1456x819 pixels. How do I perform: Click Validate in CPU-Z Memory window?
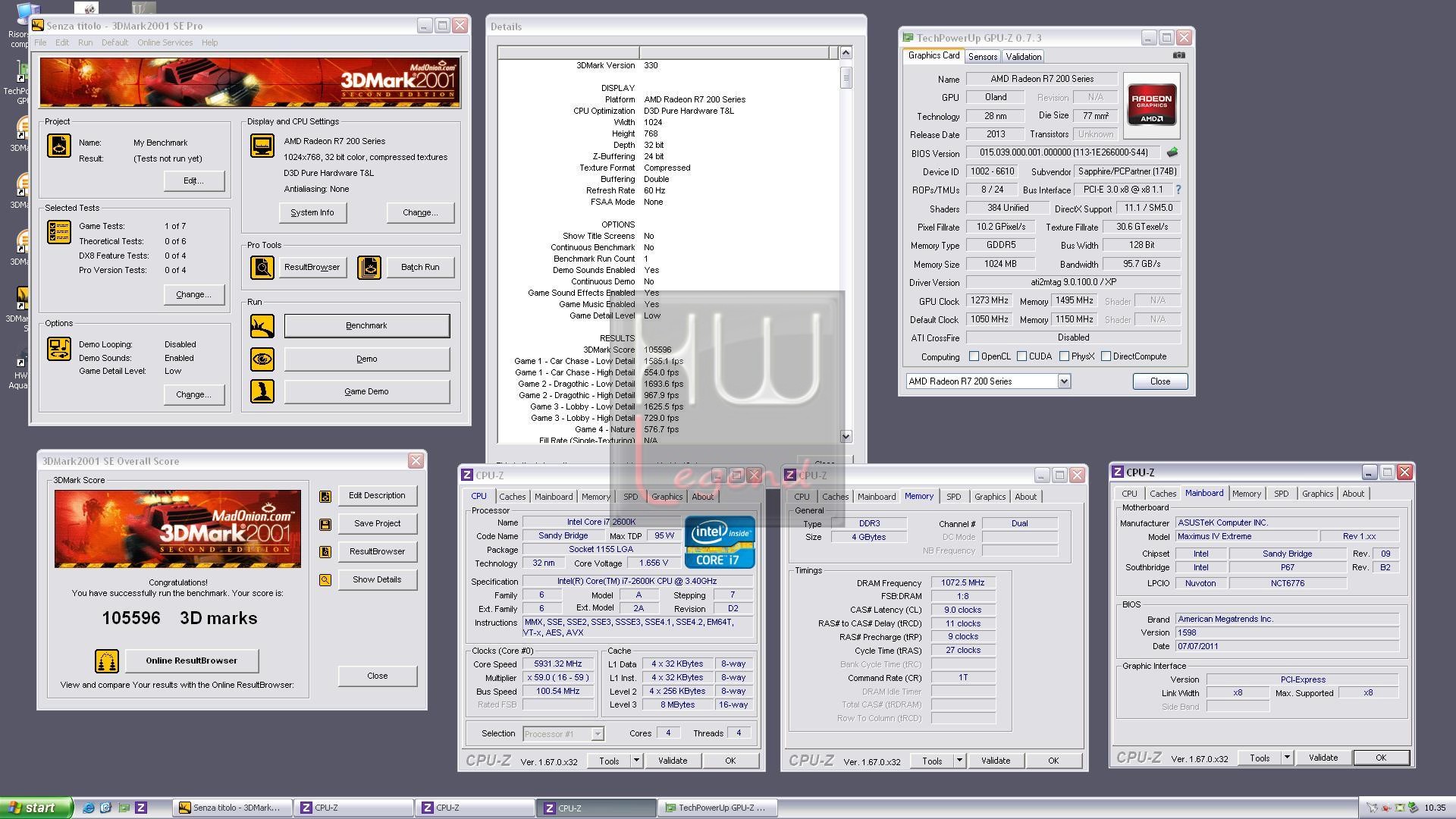(995, 761)
